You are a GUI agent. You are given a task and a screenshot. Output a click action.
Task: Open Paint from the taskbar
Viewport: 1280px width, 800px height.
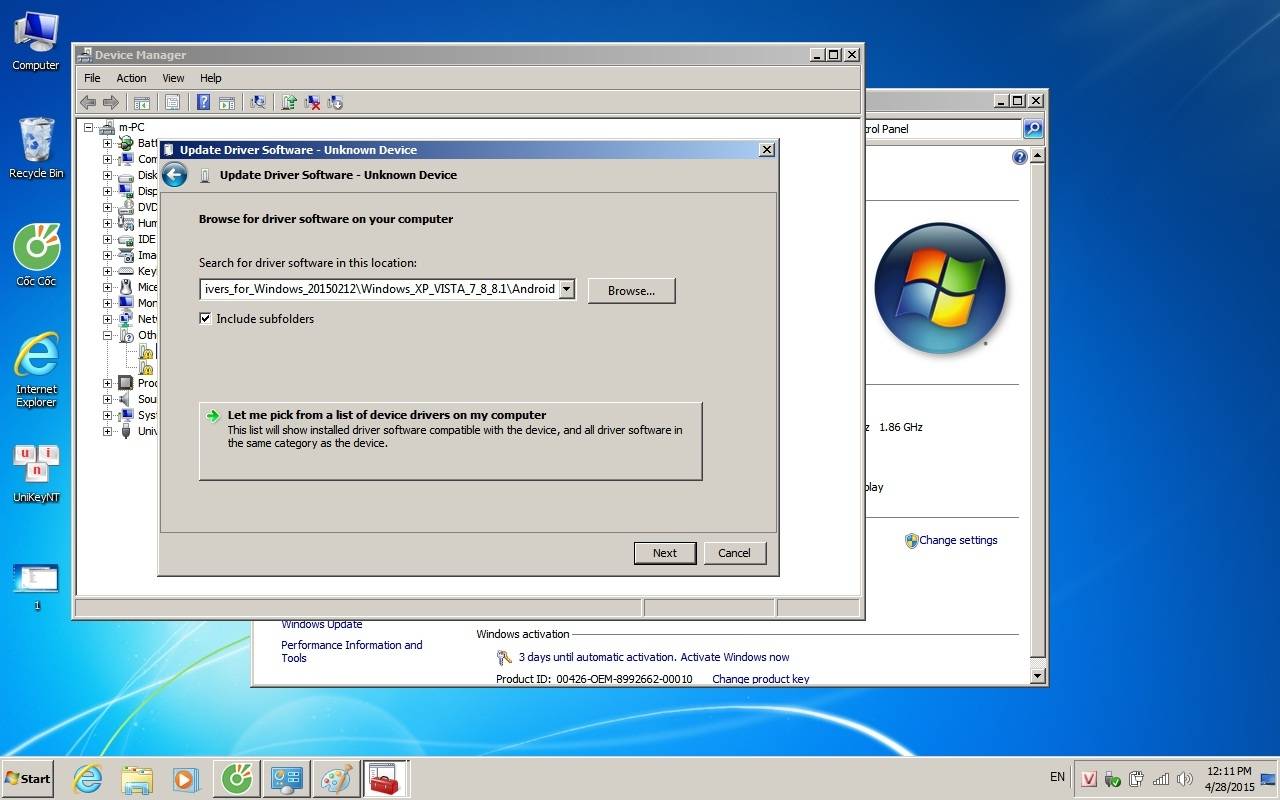pos(335,778)
